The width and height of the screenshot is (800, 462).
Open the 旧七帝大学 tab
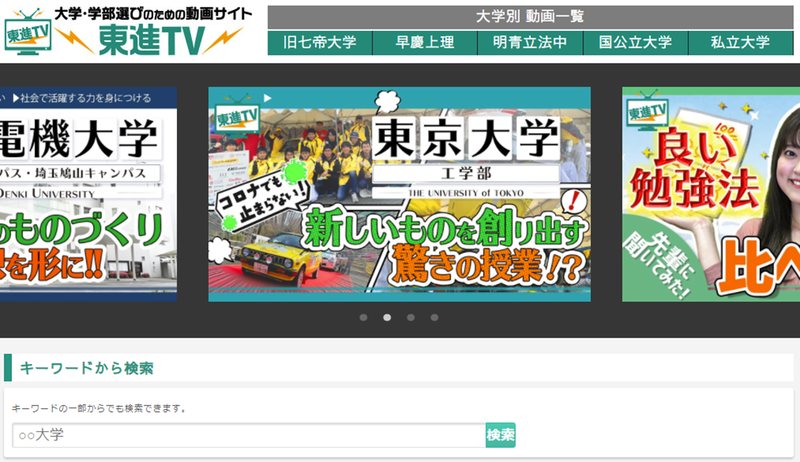coord(320,43)
